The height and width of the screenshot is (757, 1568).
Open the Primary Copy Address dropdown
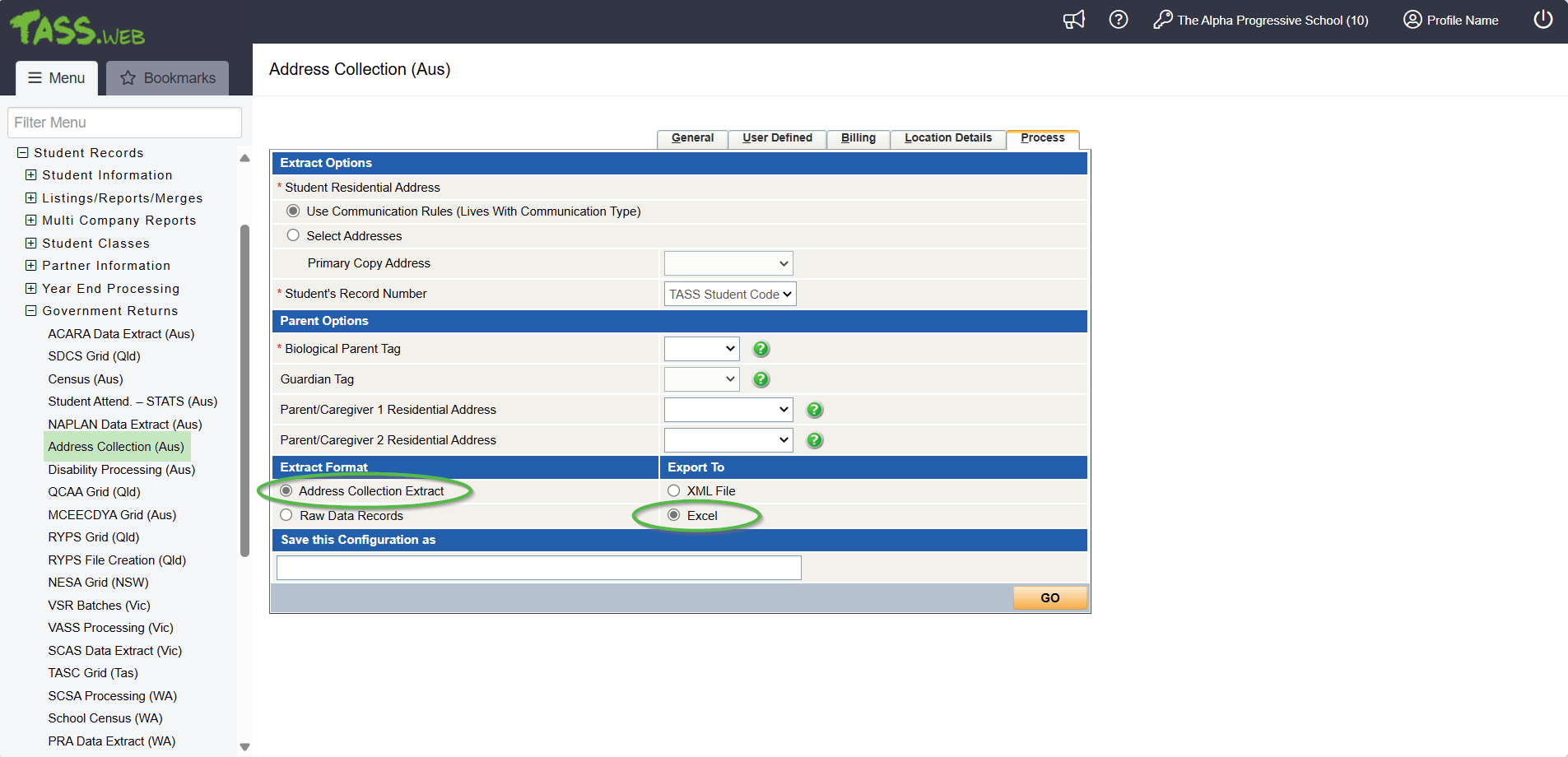pos(728,263)
